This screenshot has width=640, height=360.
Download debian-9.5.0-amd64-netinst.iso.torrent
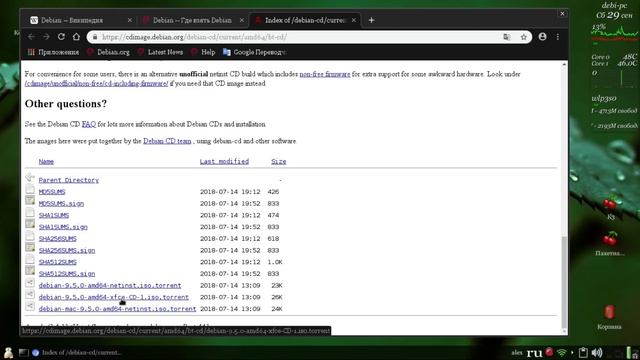(x=110, y=286)
